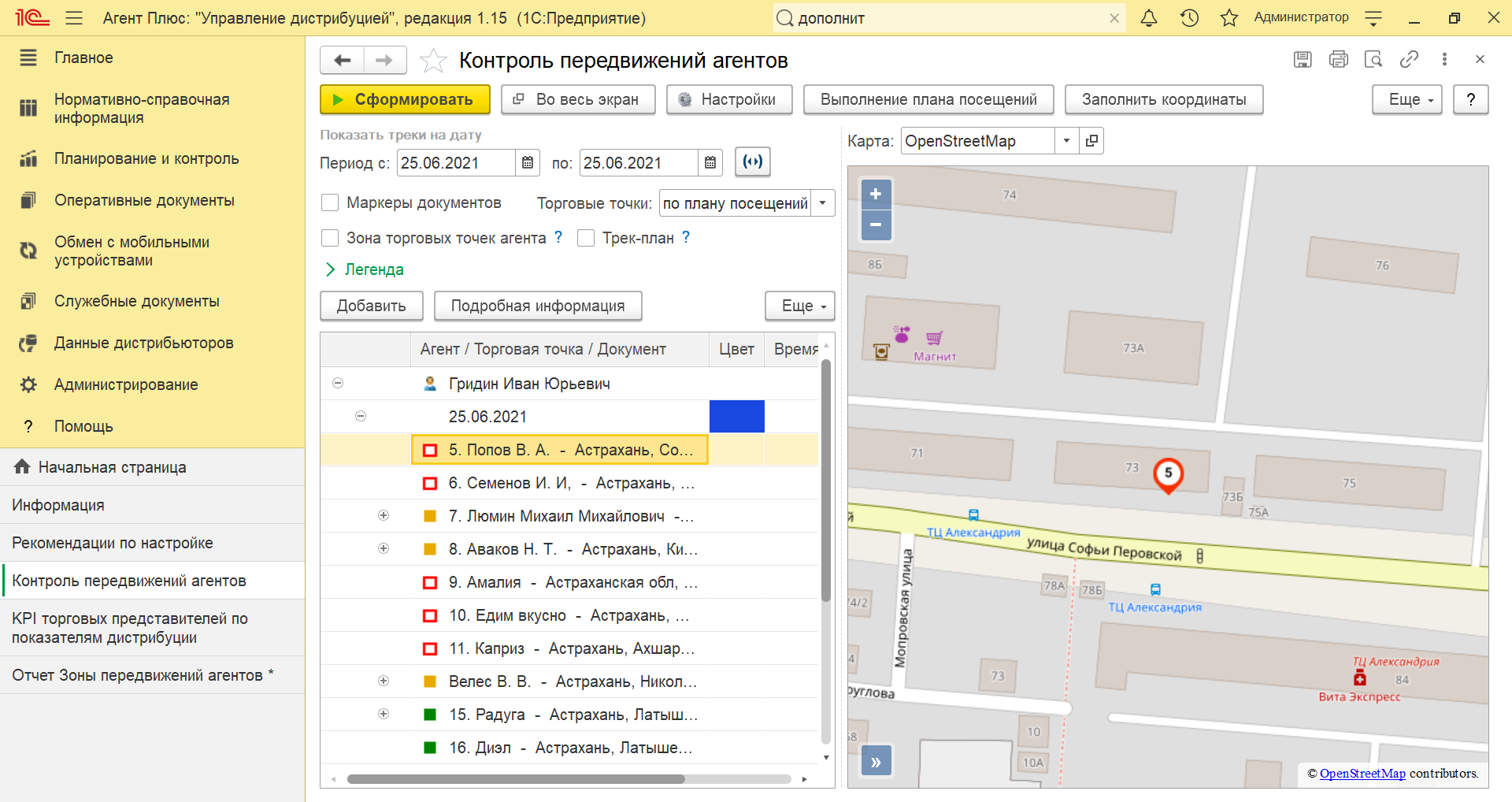Screen dimensions: 1512x802
Task: Zoom out on the map
Action: click(876, 225)
